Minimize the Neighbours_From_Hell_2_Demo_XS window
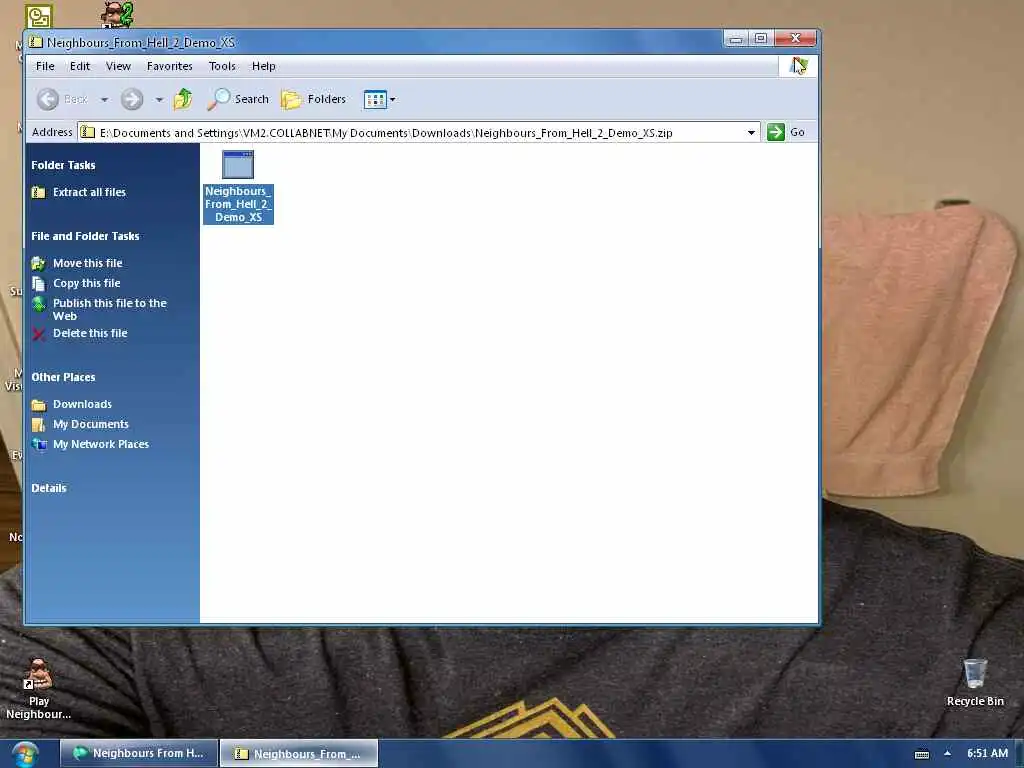The width and height of the screenshot is (1024, 768). coord(736,39)
